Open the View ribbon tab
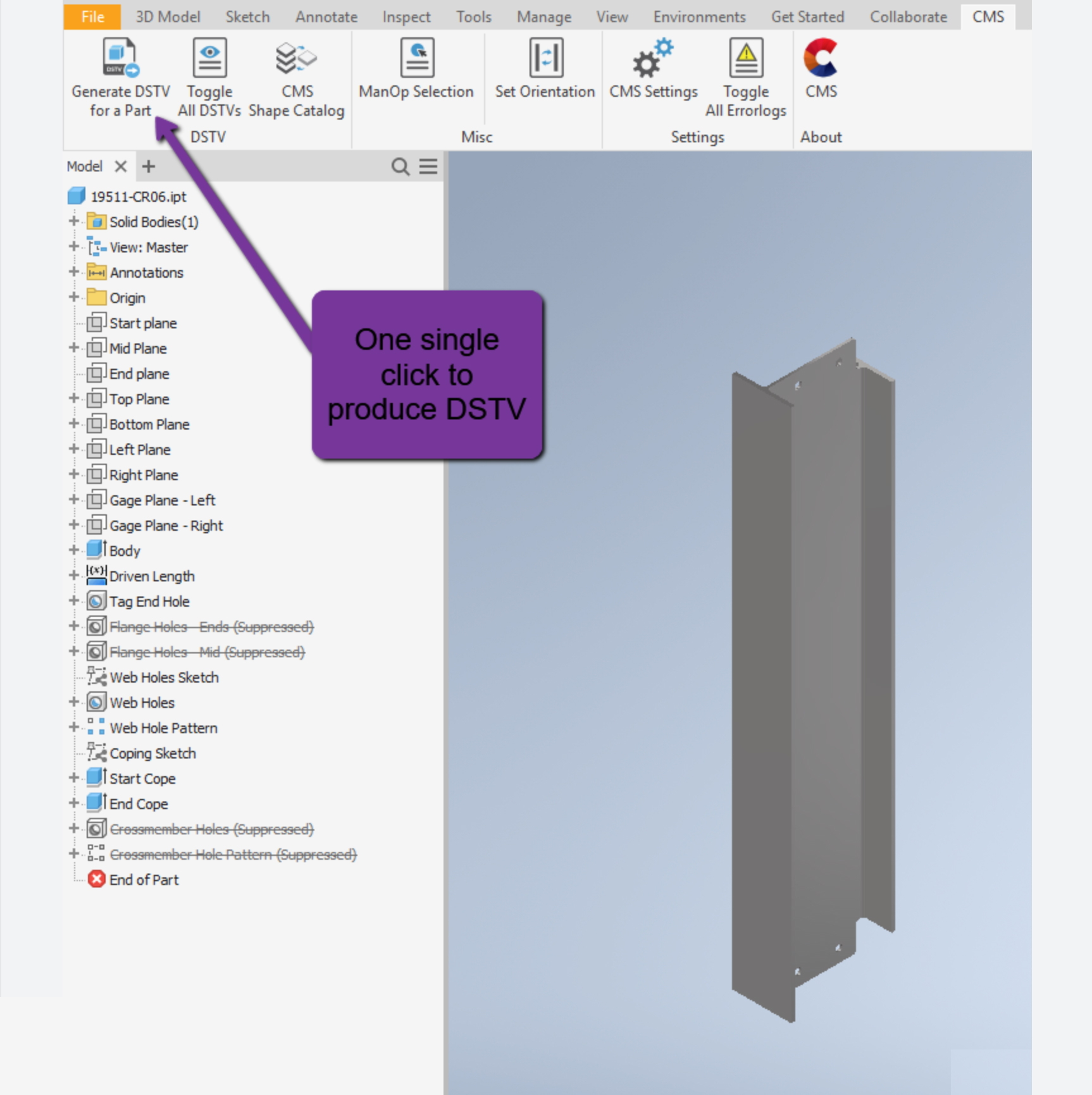 point(612,17)
